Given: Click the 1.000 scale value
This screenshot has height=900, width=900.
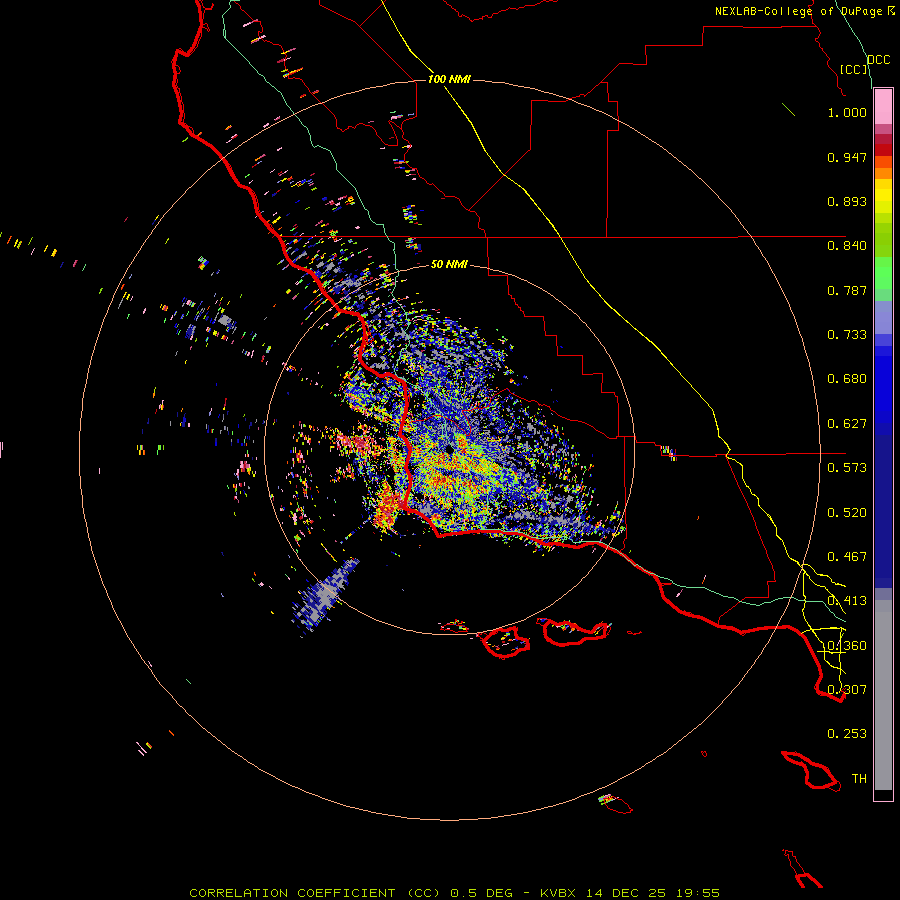Looking at the screenshot, I should point(847,112).
